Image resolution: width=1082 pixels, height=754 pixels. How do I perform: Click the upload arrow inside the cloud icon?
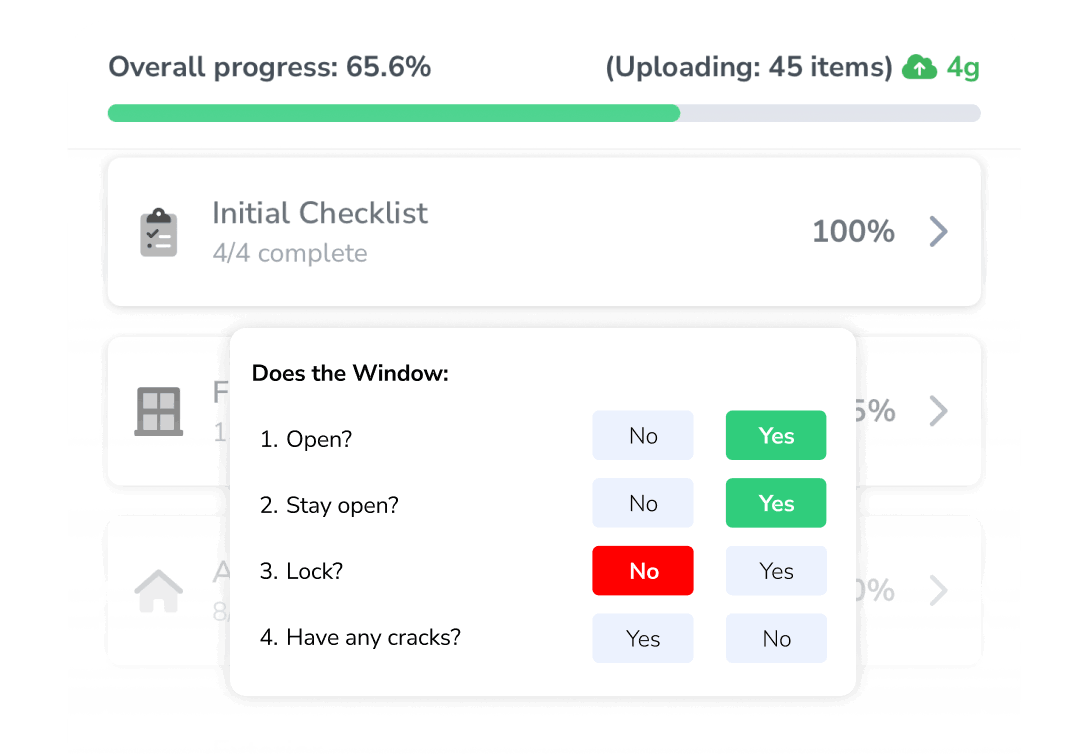tap(917, 68)
